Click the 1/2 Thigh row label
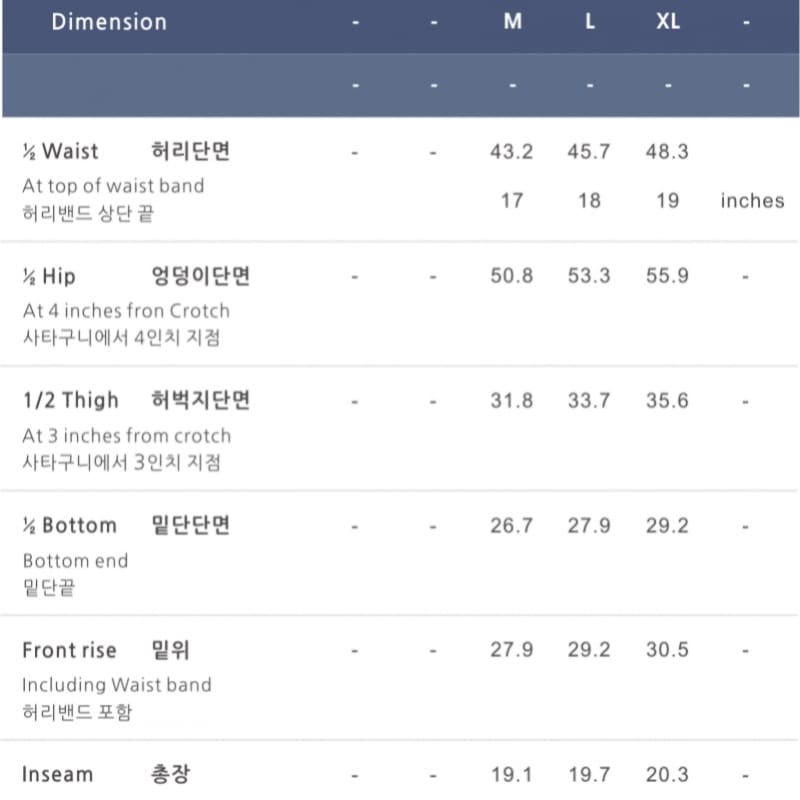Screen dimensions: 800x800 click(x=70, y=400)
